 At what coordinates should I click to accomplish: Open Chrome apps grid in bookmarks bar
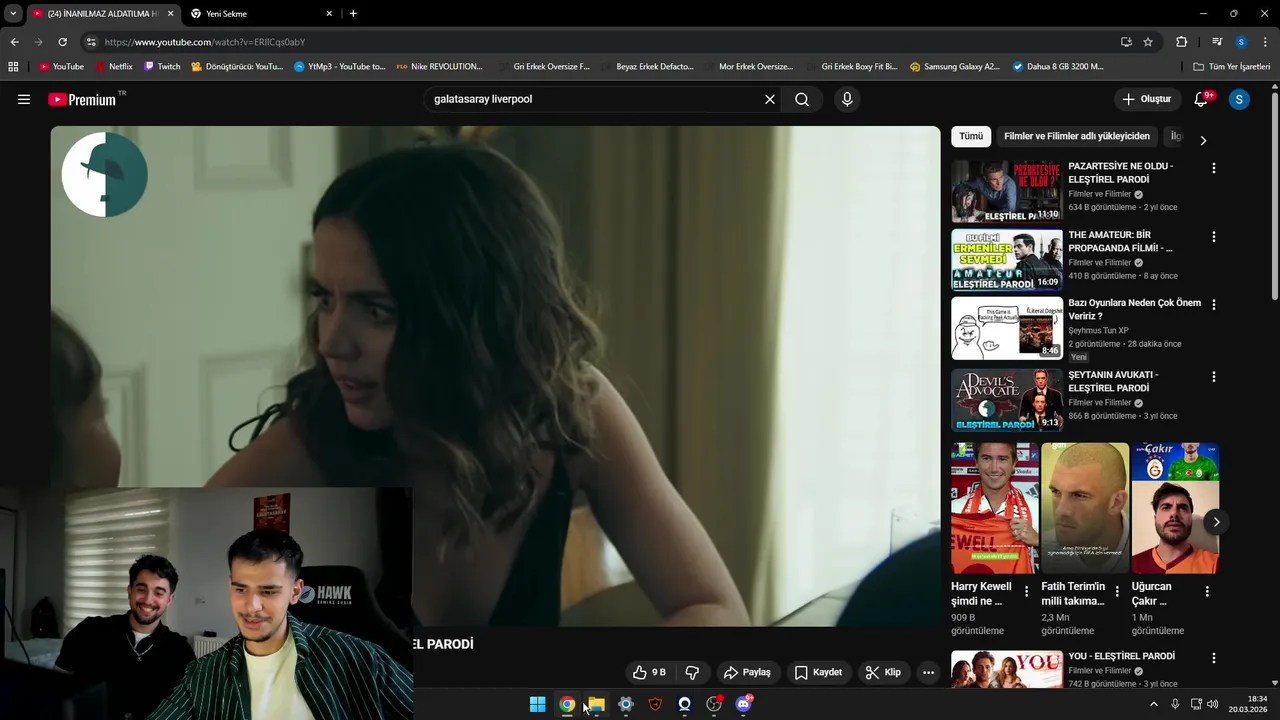pos(13,67)
